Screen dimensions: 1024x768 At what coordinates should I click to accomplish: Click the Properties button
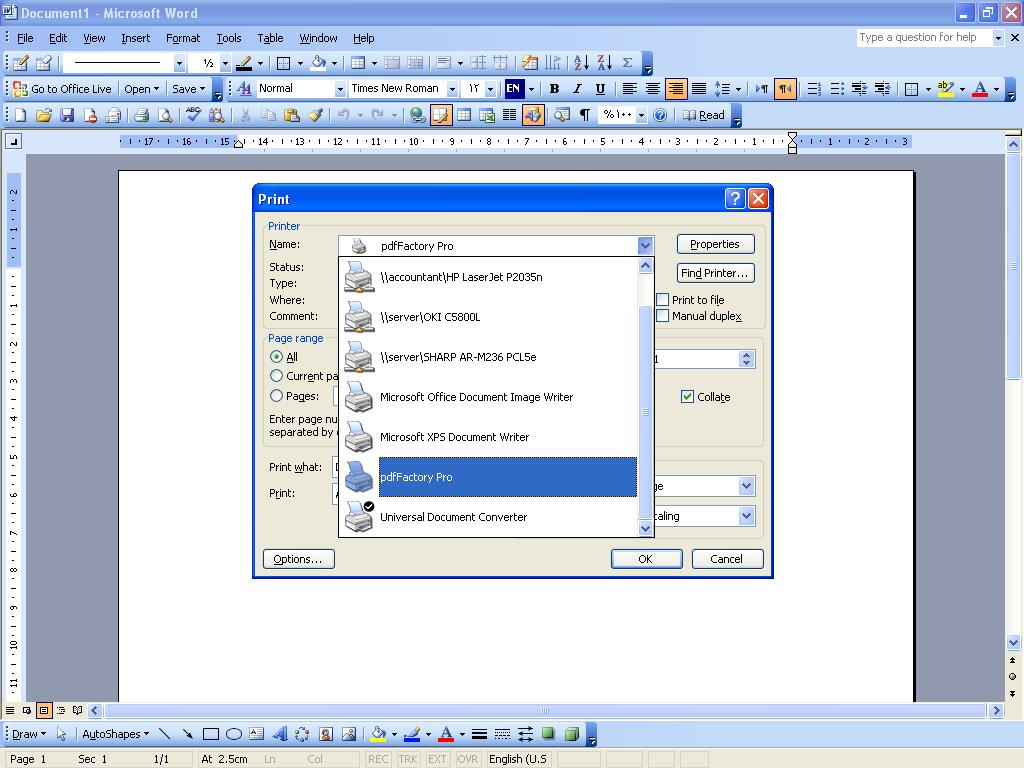[x=715, y=244]
